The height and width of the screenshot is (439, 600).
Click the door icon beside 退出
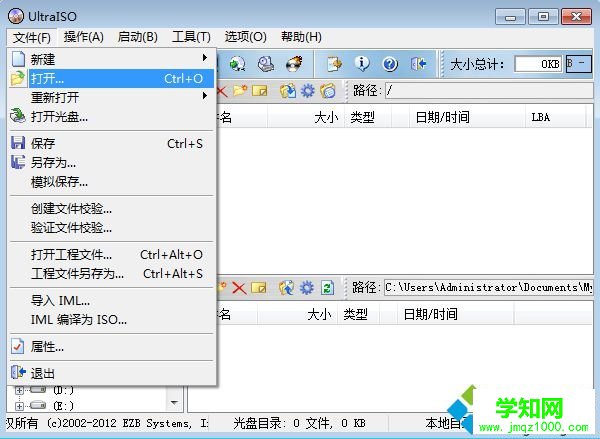tap(18, 372)
